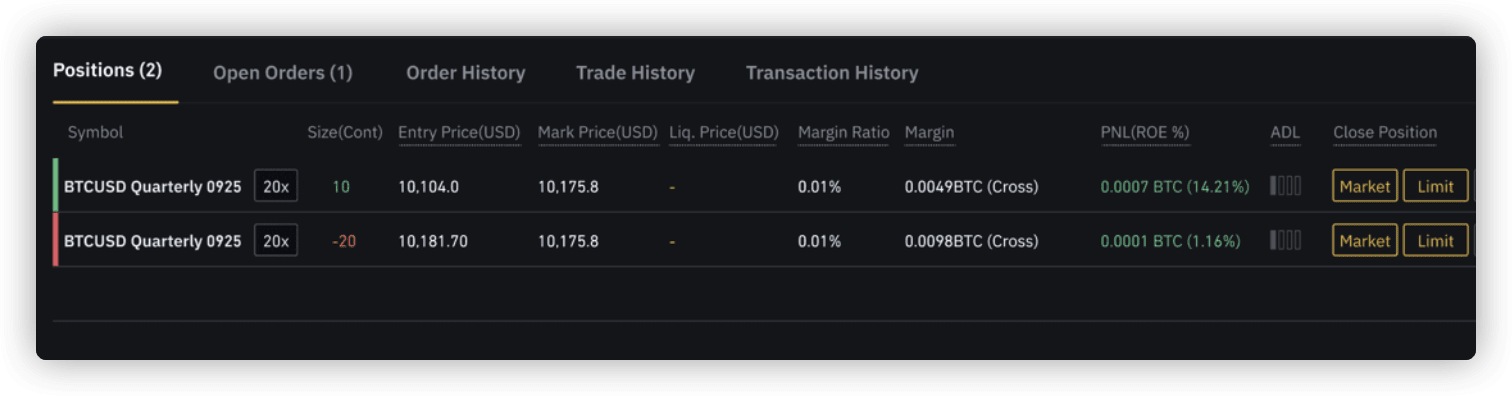Select the Positions (2) tab

pos(107,71)
